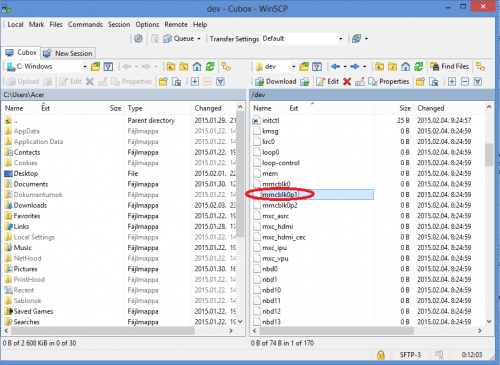Click the padlock encryption icon in status bar
This screenshot has width=500, height=365.
point(381,355)
